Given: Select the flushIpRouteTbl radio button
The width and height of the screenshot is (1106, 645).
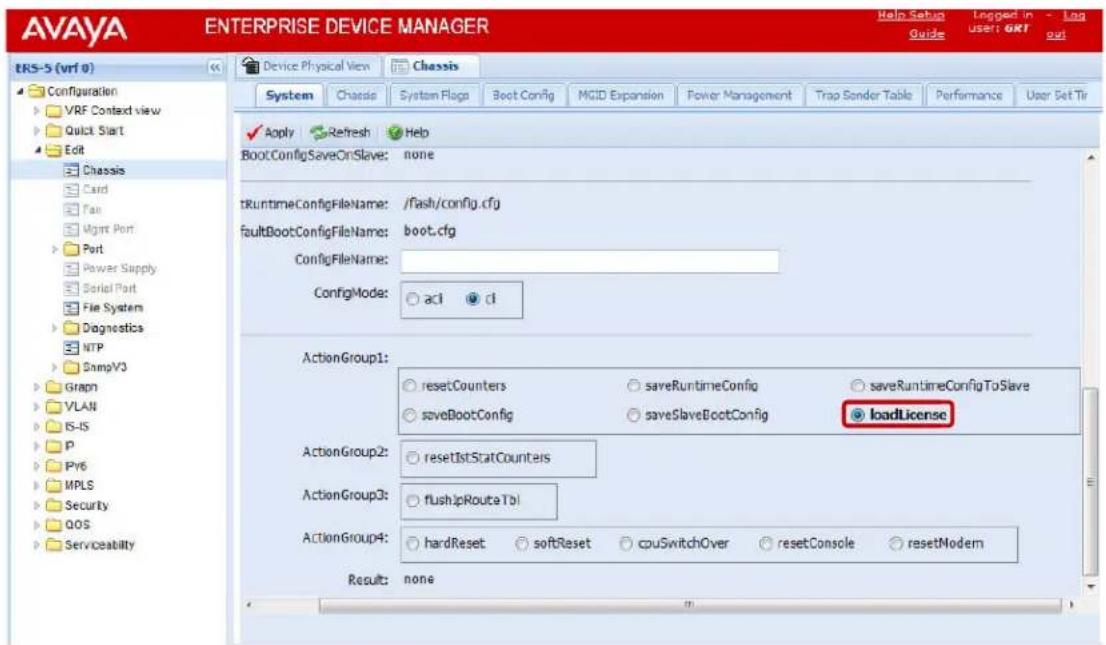Looking at the screenshot, I should (x=413, y=501).
